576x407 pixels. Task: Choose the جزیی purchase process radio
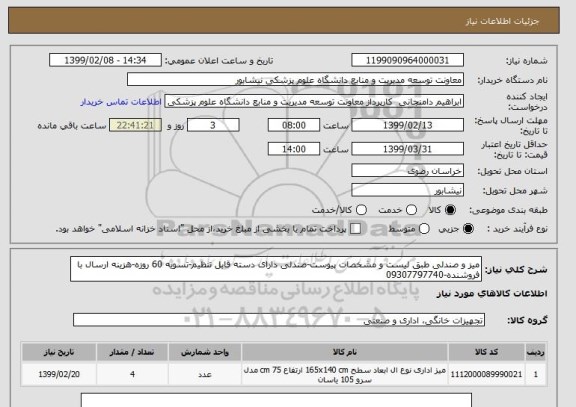pyautogui.click(x=468, y=229)
